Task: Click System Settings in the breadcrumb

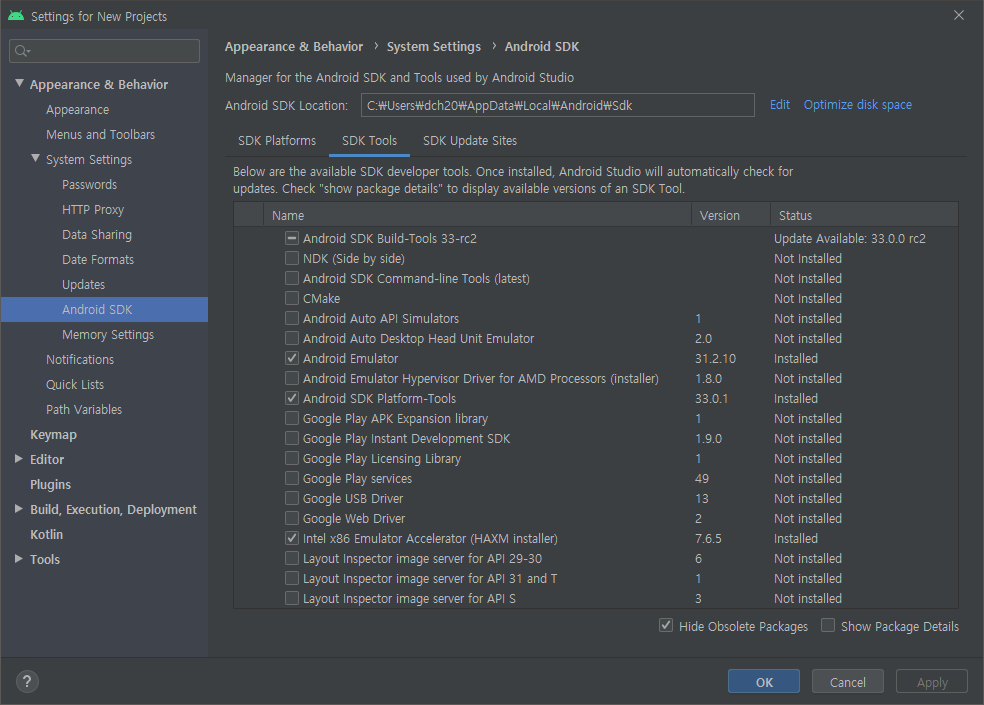Action: (x=434, y=46)
